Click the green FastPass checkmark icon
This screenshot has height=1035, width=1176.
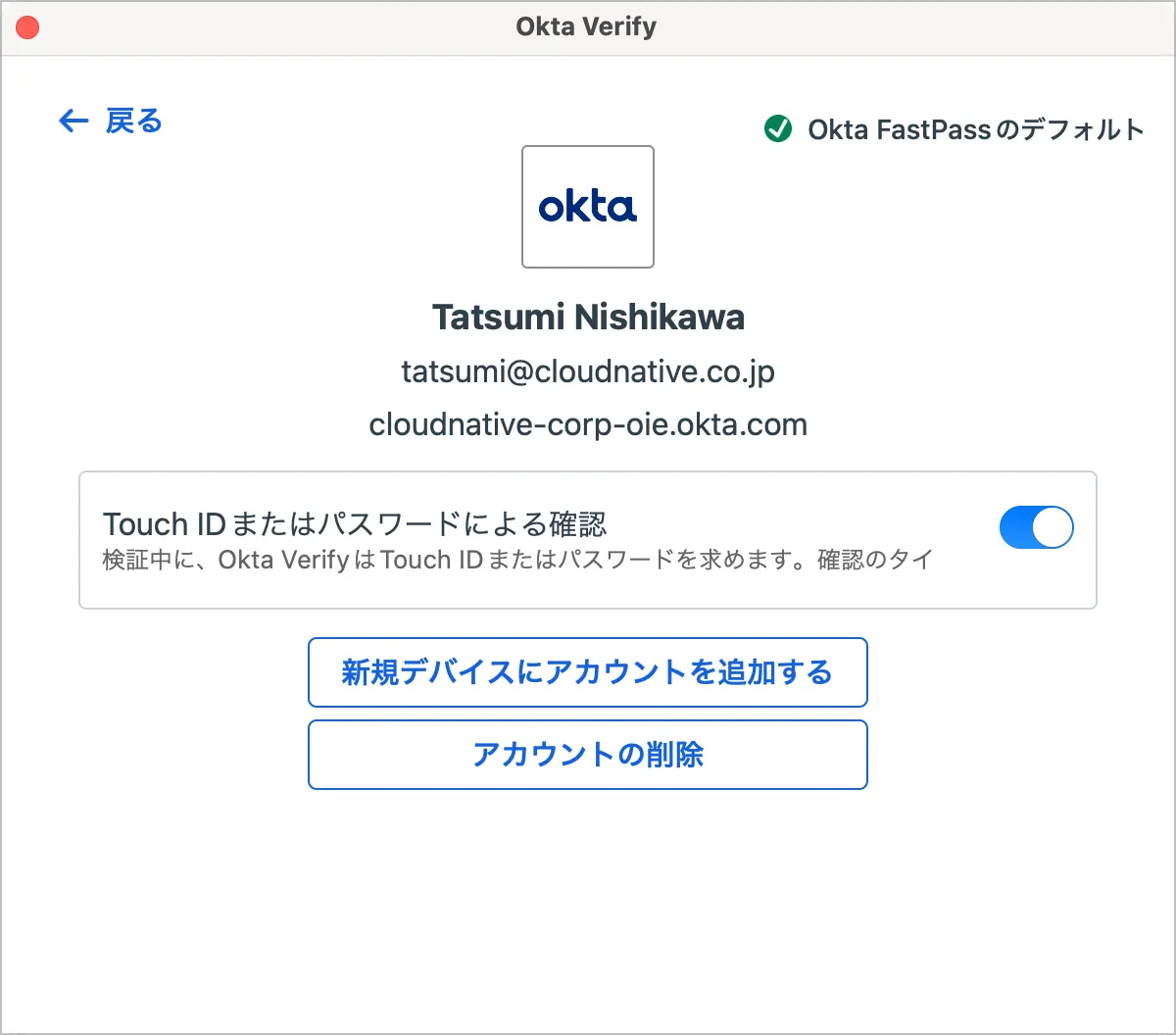tap(778, 128)
